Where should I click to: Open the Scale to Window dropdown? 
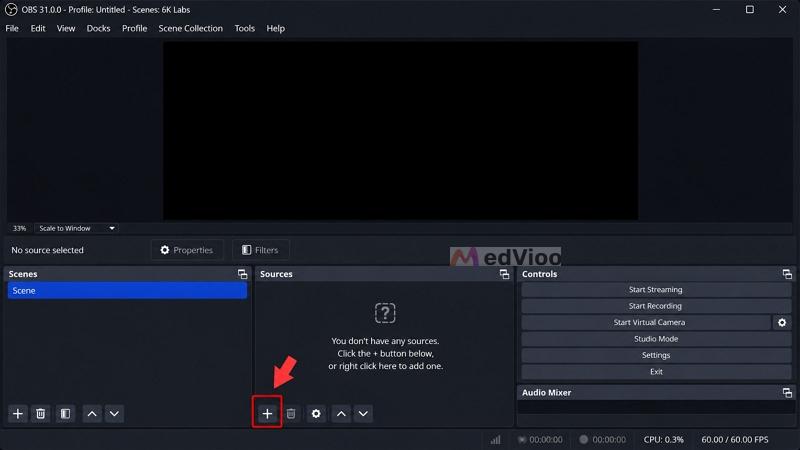point(77,228)
